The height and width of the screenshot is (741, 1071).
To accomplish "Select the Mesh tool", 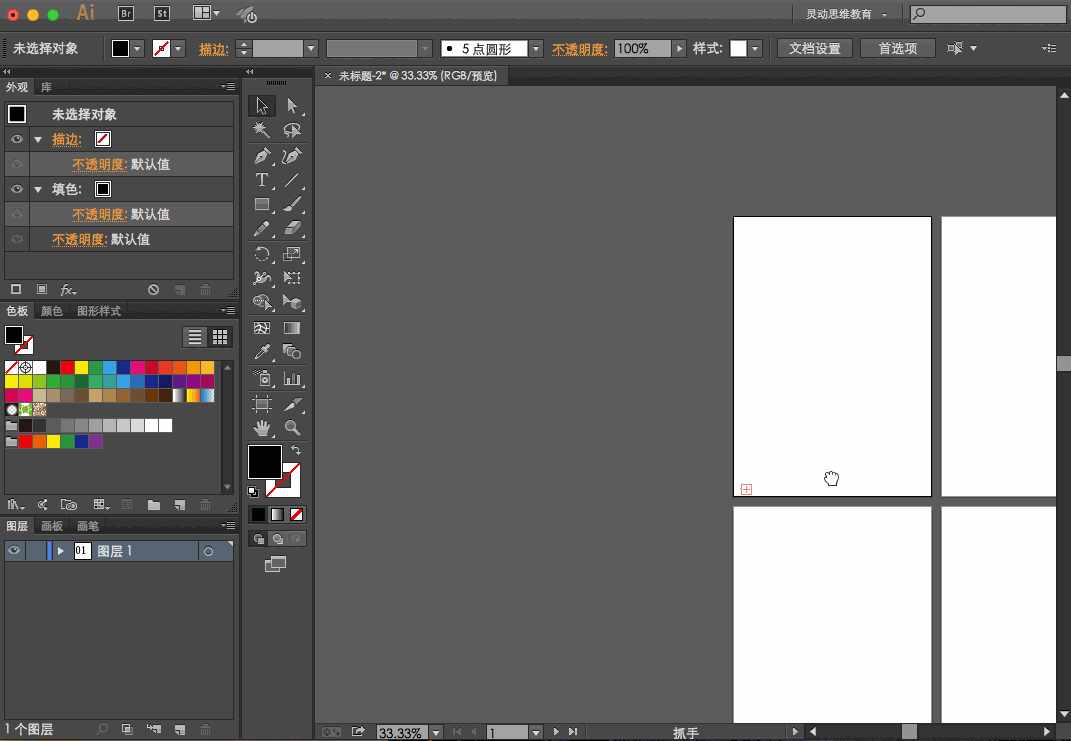I will tap(262, 328).
